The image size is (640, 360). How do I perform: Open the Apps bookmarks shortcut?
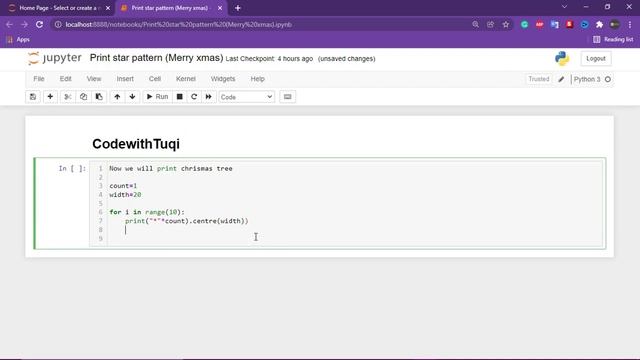[x=18, y=40]
